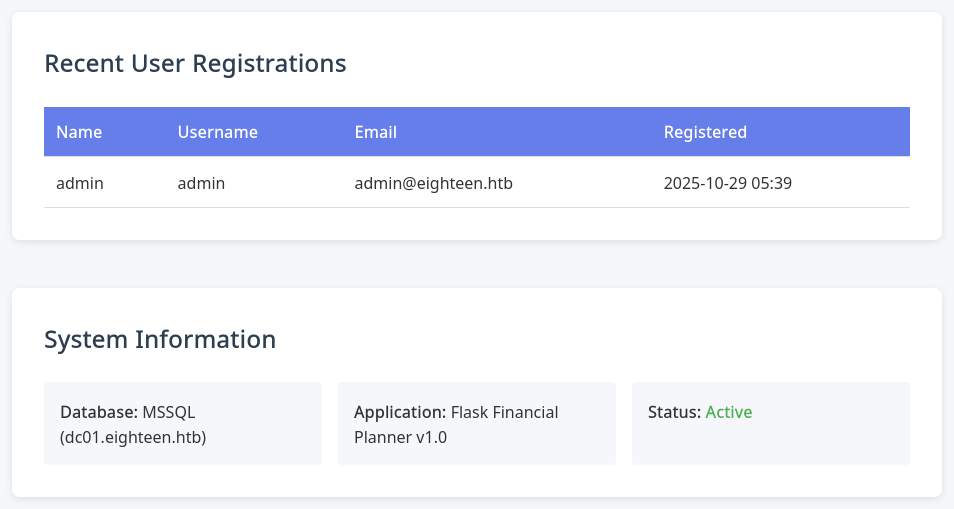954x509 pixels.
Task: Click the green Active status text
Action: [x=729, y=412]
